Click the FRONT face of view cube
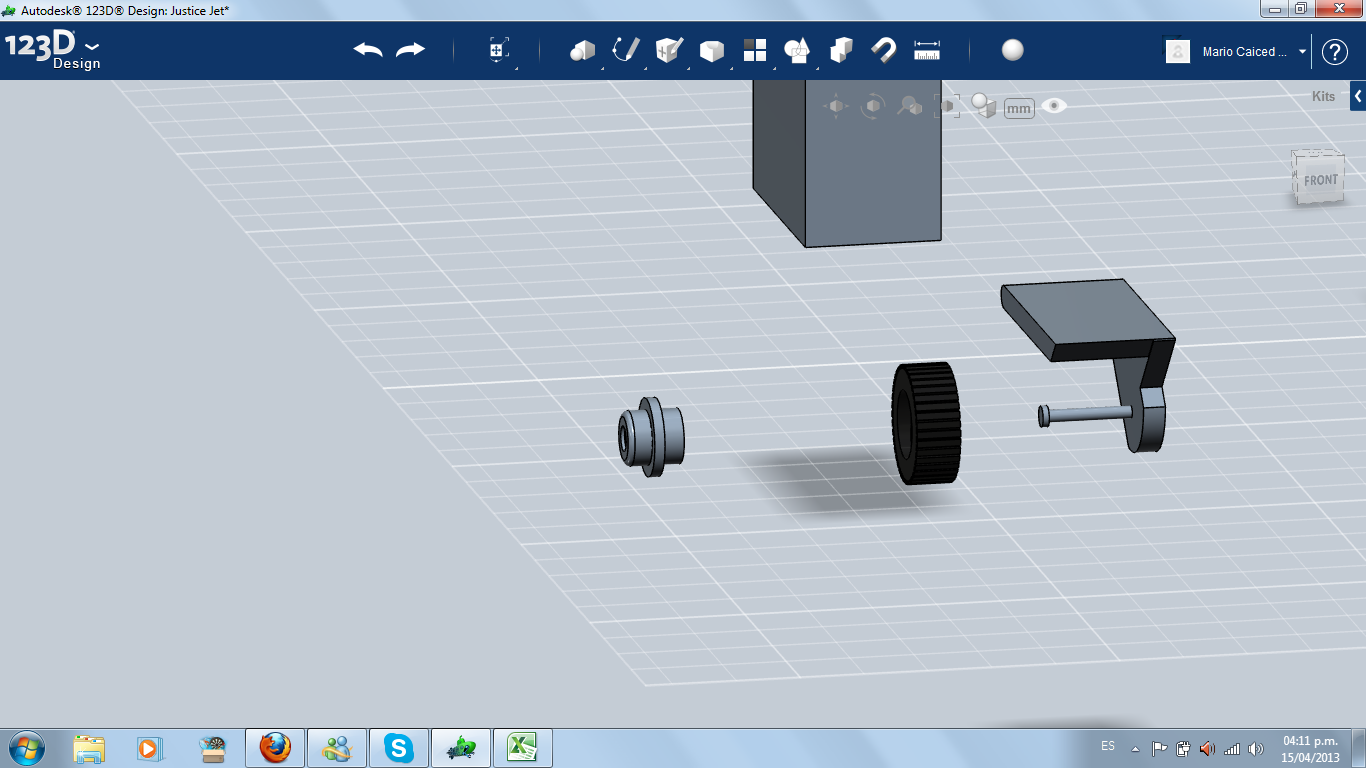Viewport: 1366px width, 768px height. click(x=1320, y=180)
